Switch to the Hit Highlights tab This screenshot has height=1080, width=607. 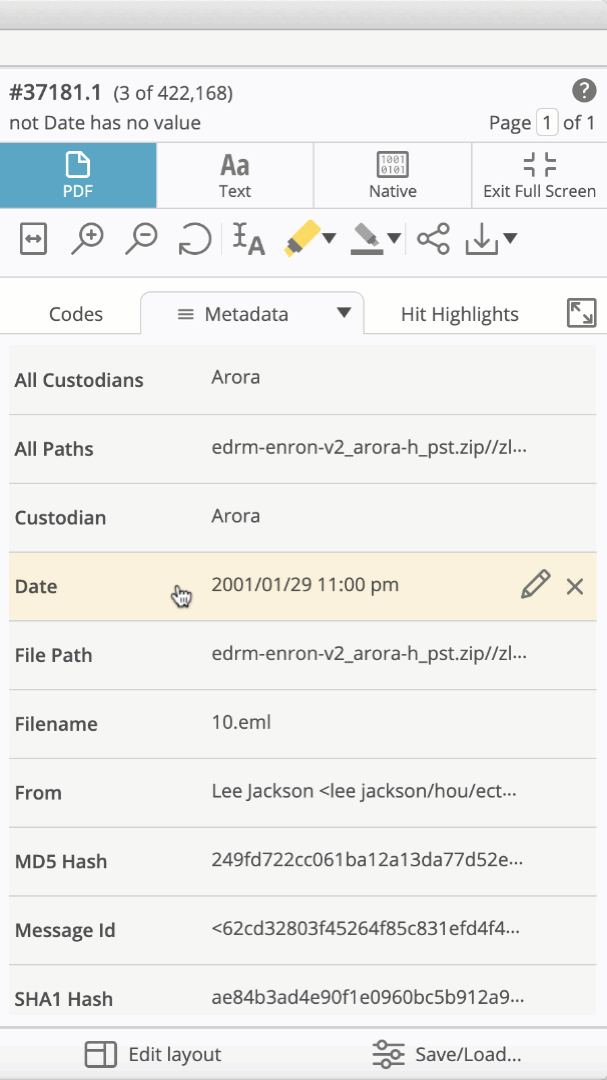pyautogui.click(x=459, y=314)
